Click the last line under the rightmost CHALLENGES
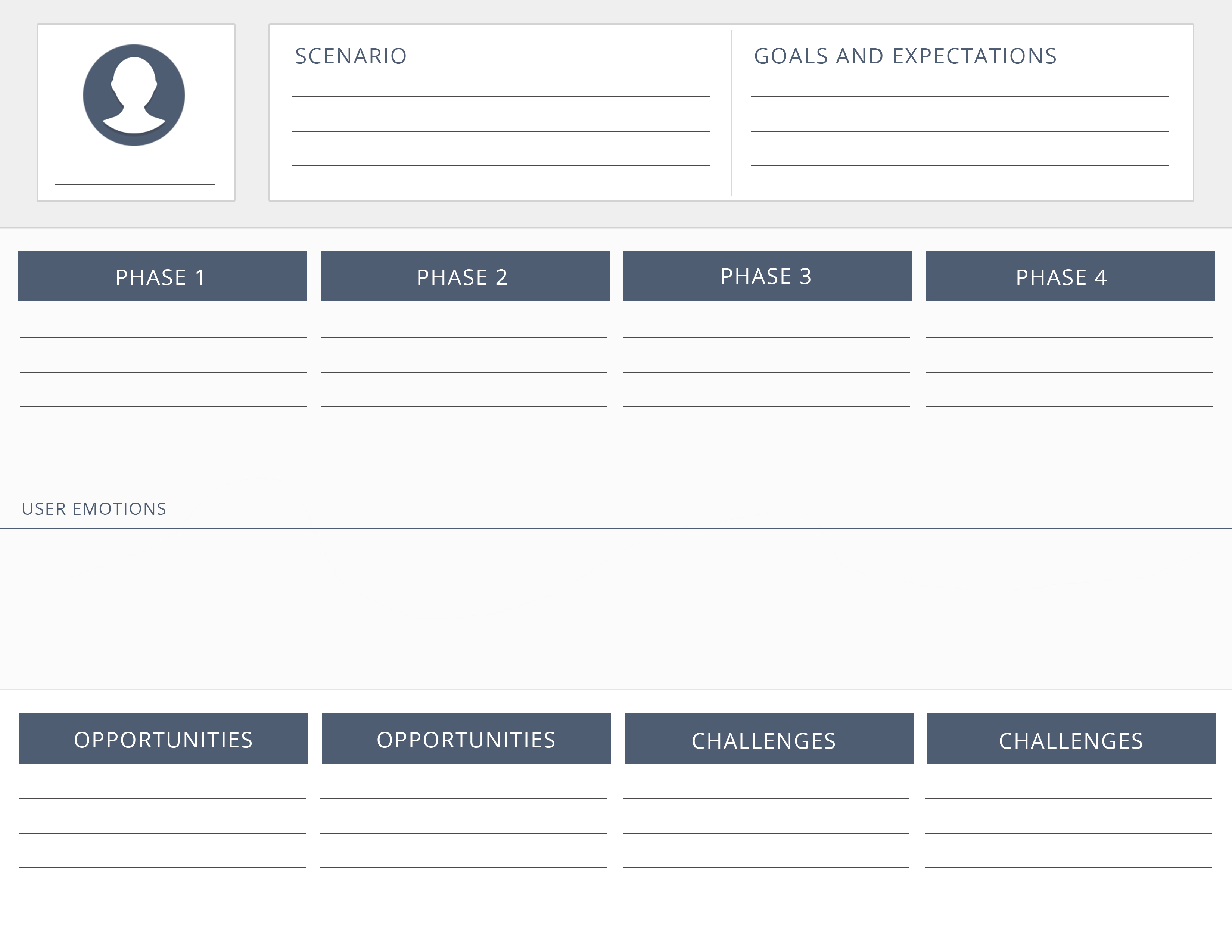The width and height of the screenshot is (1232, 952). 1068,866
